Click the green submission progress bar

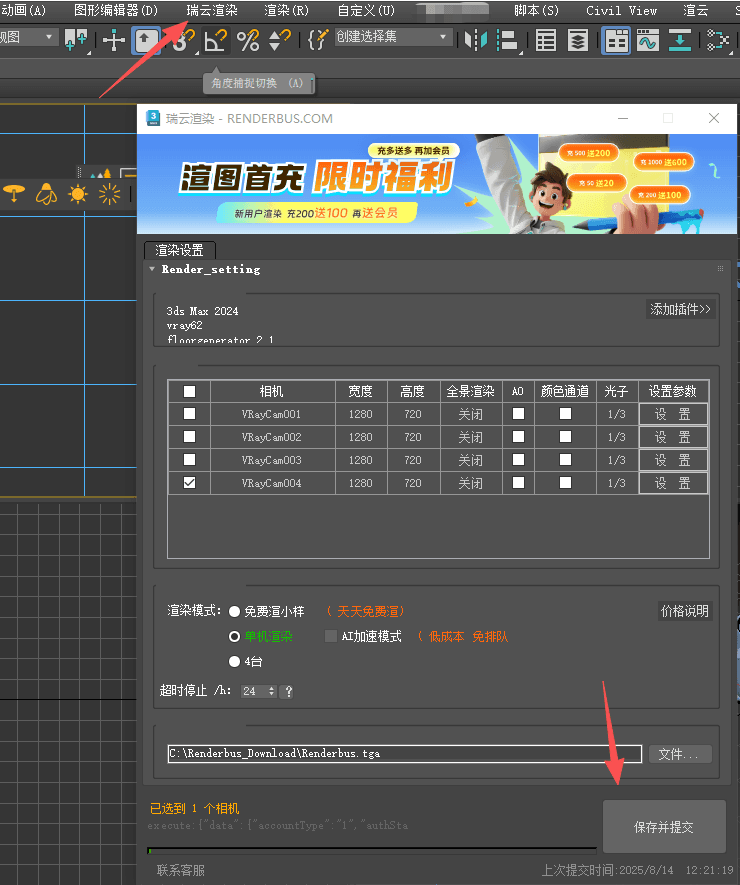pyautogui.click(x=372, y=850)
